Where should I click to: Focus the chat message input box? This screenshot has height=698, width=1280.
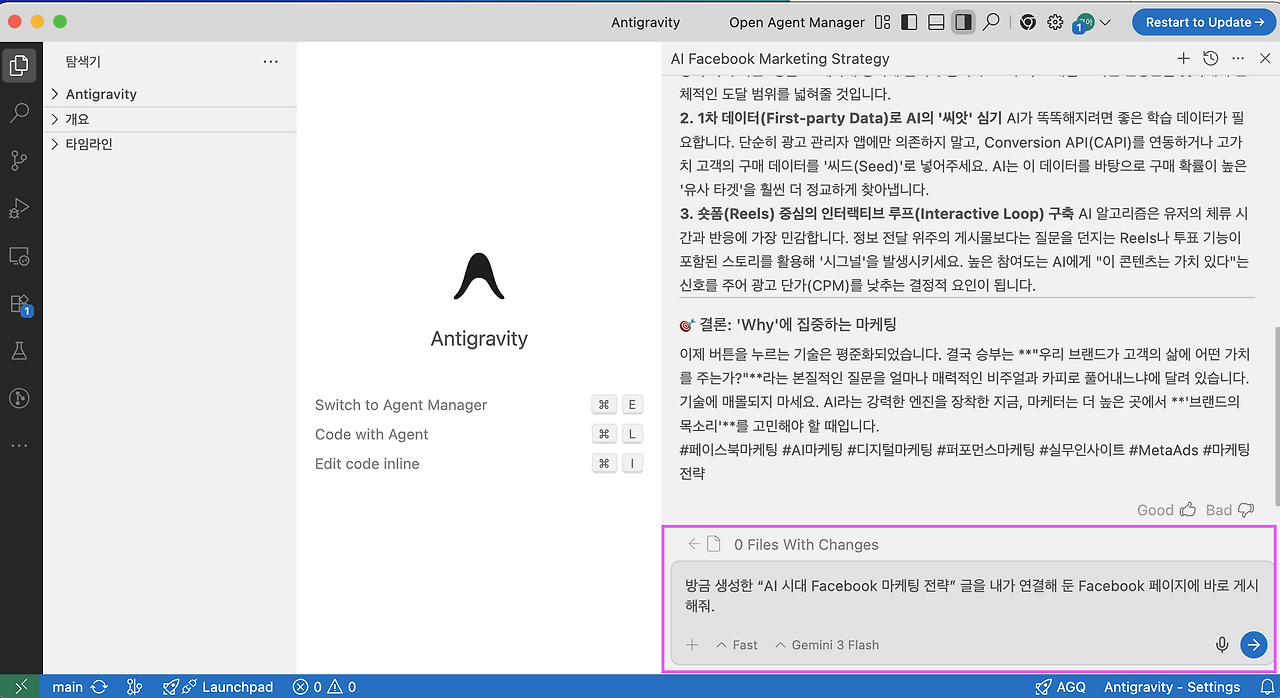tap(970, 596)
